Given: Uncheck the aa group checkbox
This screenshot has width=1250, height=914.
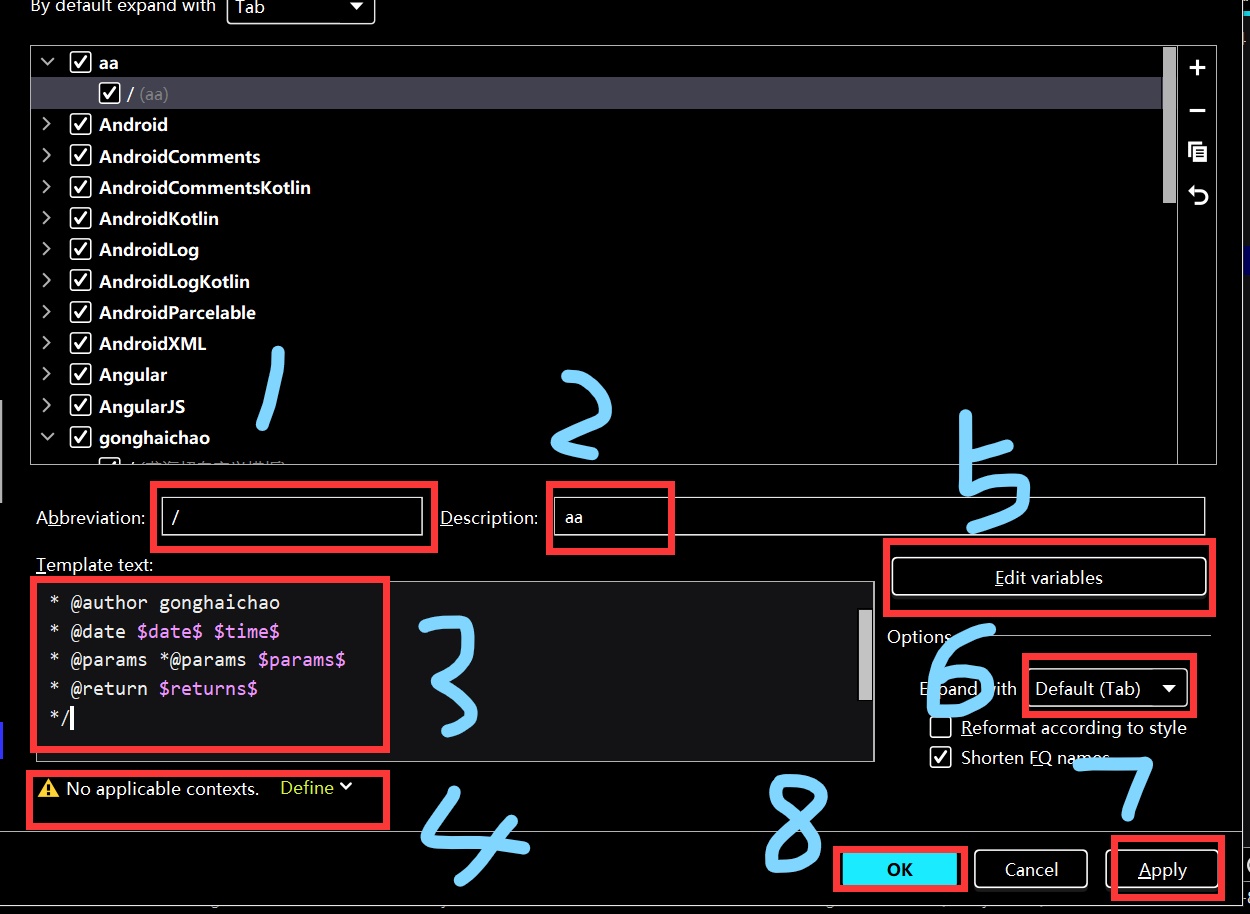Looking at the screenshot, I should click(80, 62).
